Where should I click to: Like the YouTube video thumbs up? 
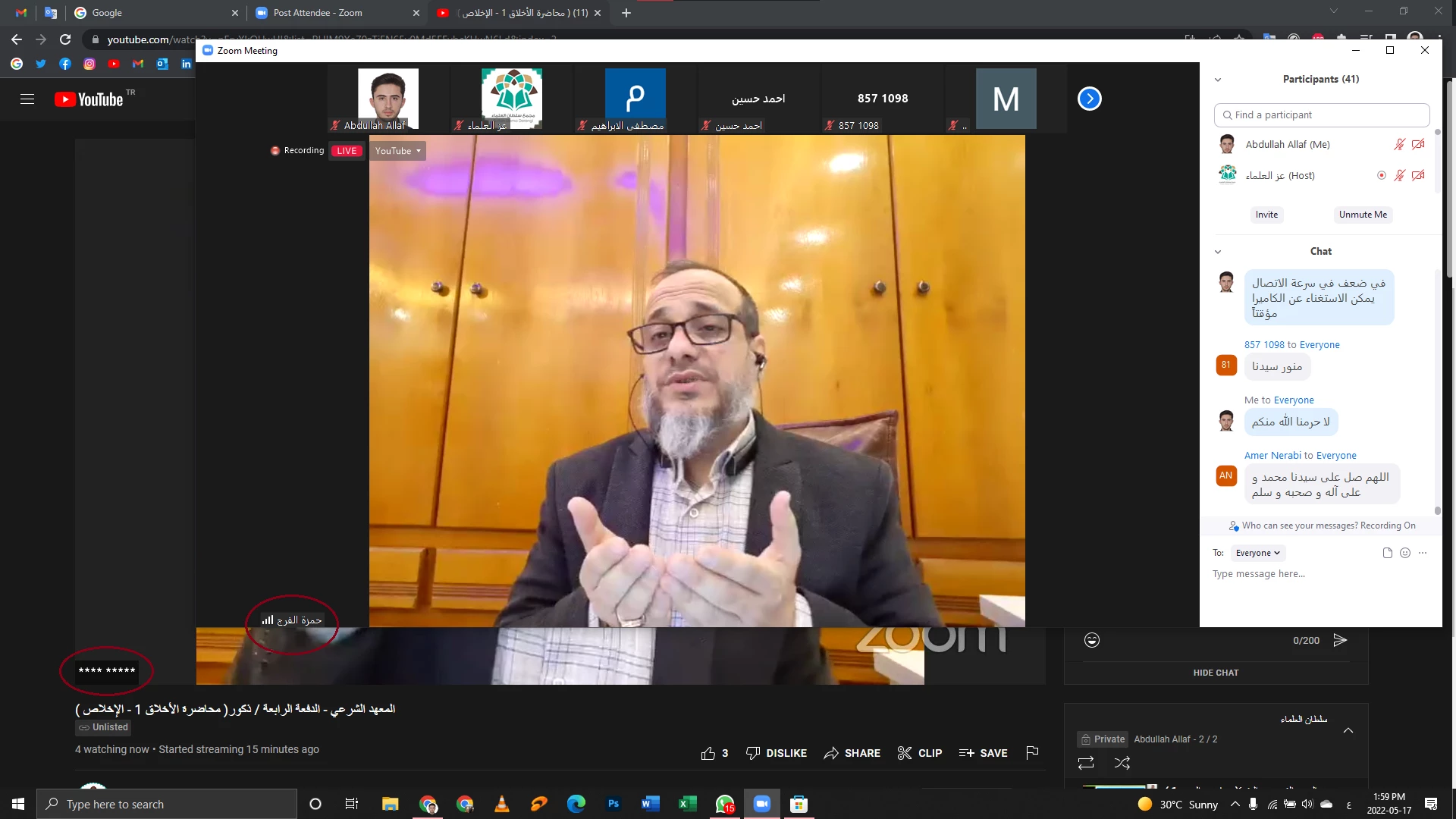click(708, 753)
